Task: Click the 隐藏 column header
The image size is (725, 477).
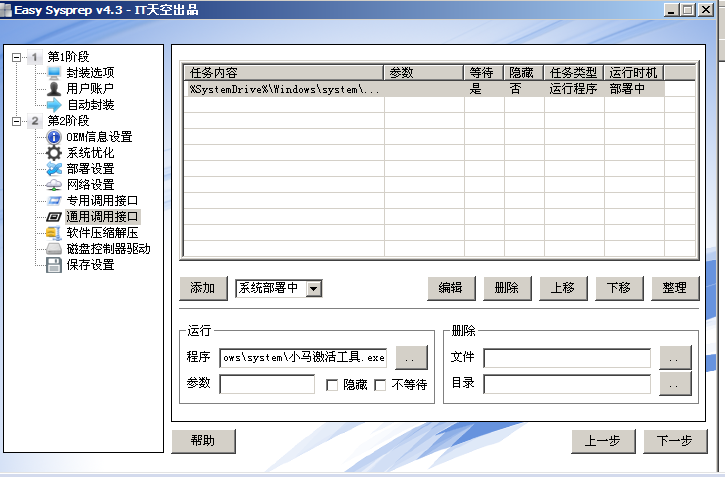Action: [x=524, y=73]
